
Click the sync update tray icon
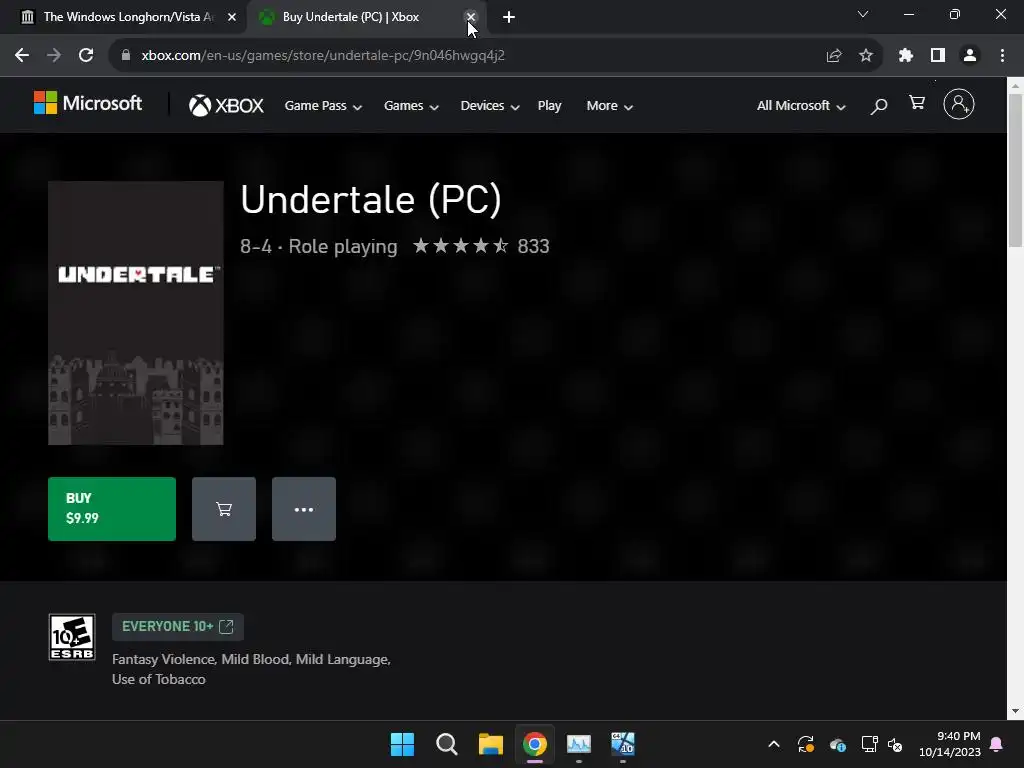point(806,744)
